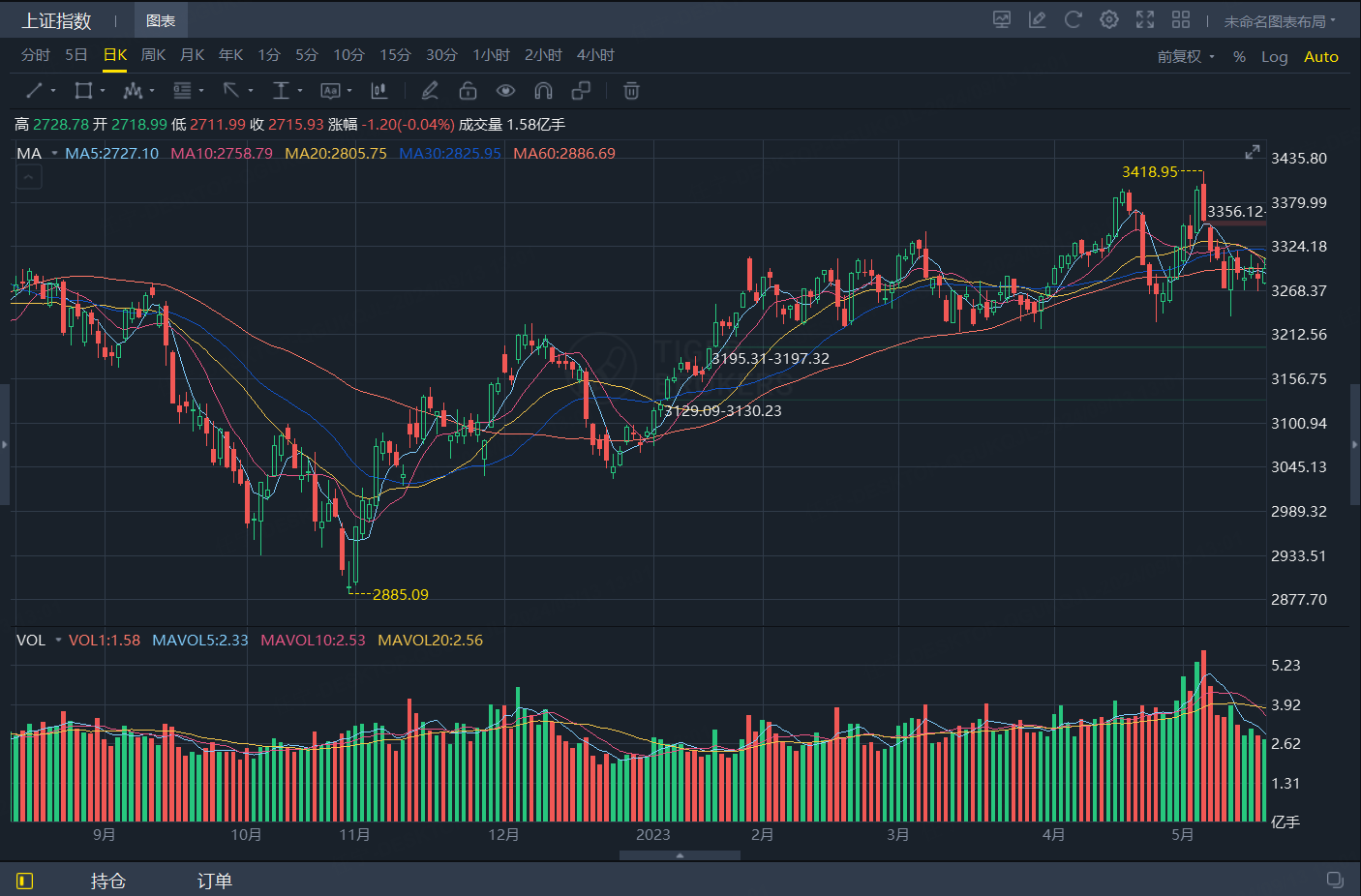Screen dimensions: 1361x896
Task: Open the 订单 orders panel
Action: click(x=215, y=881)
